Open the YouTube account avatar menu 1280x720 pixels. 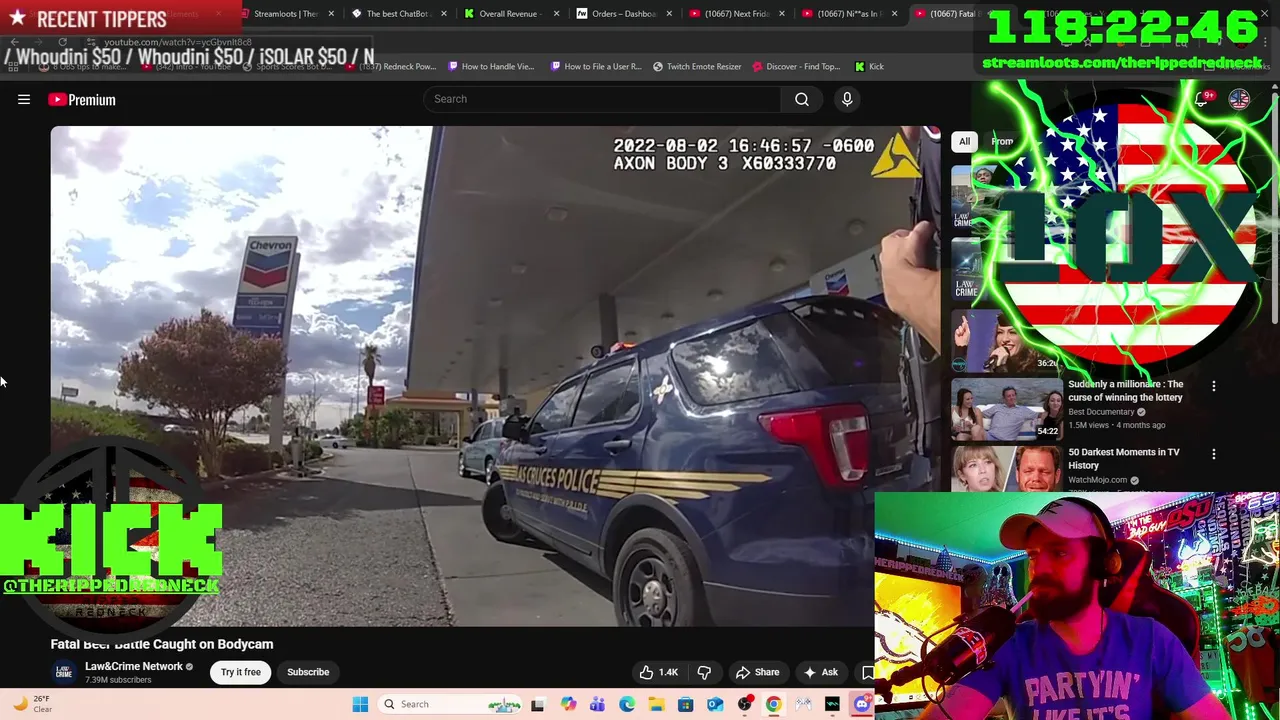(1239, 99)
